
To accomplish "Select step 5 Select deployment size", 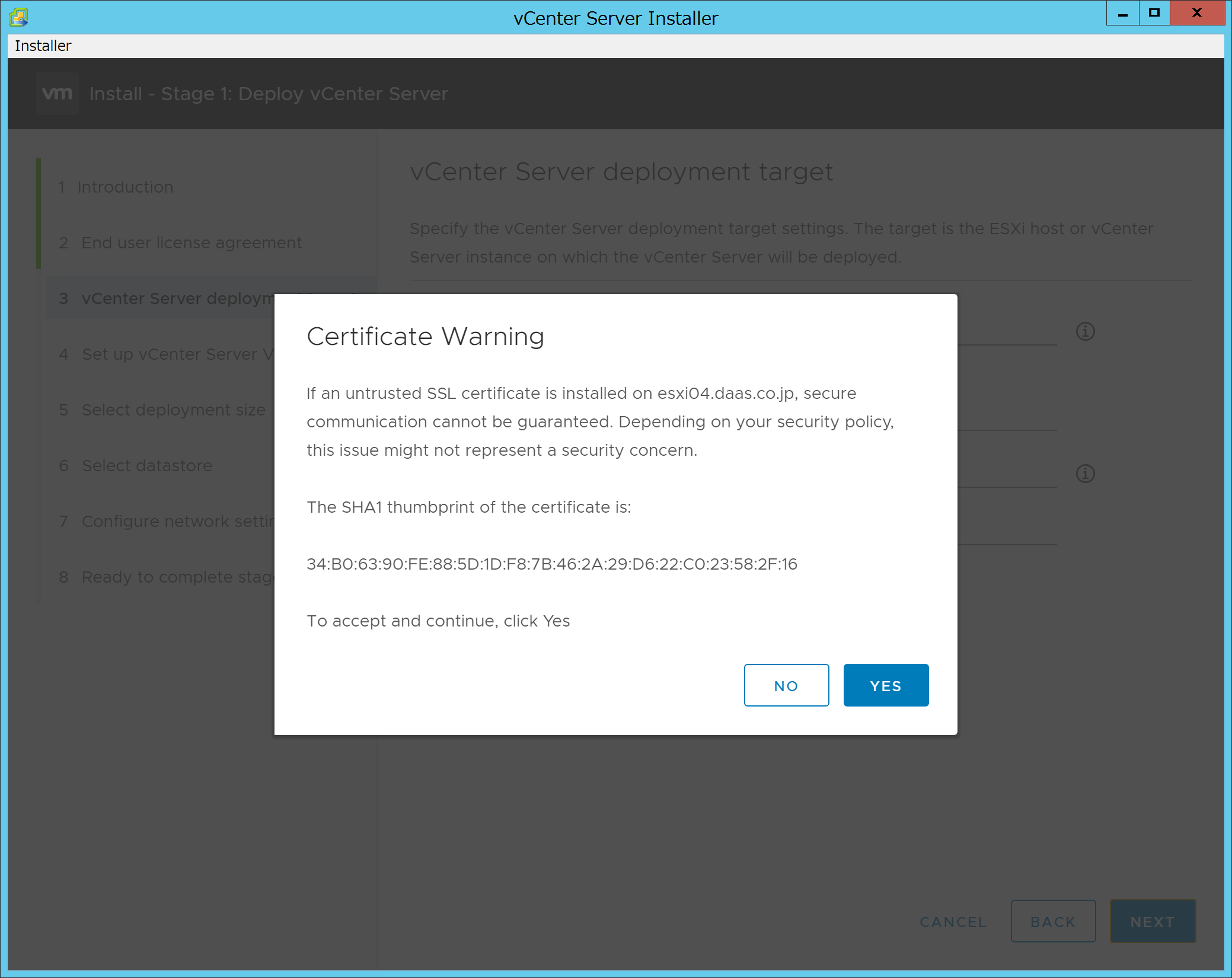I will (162, 410).
